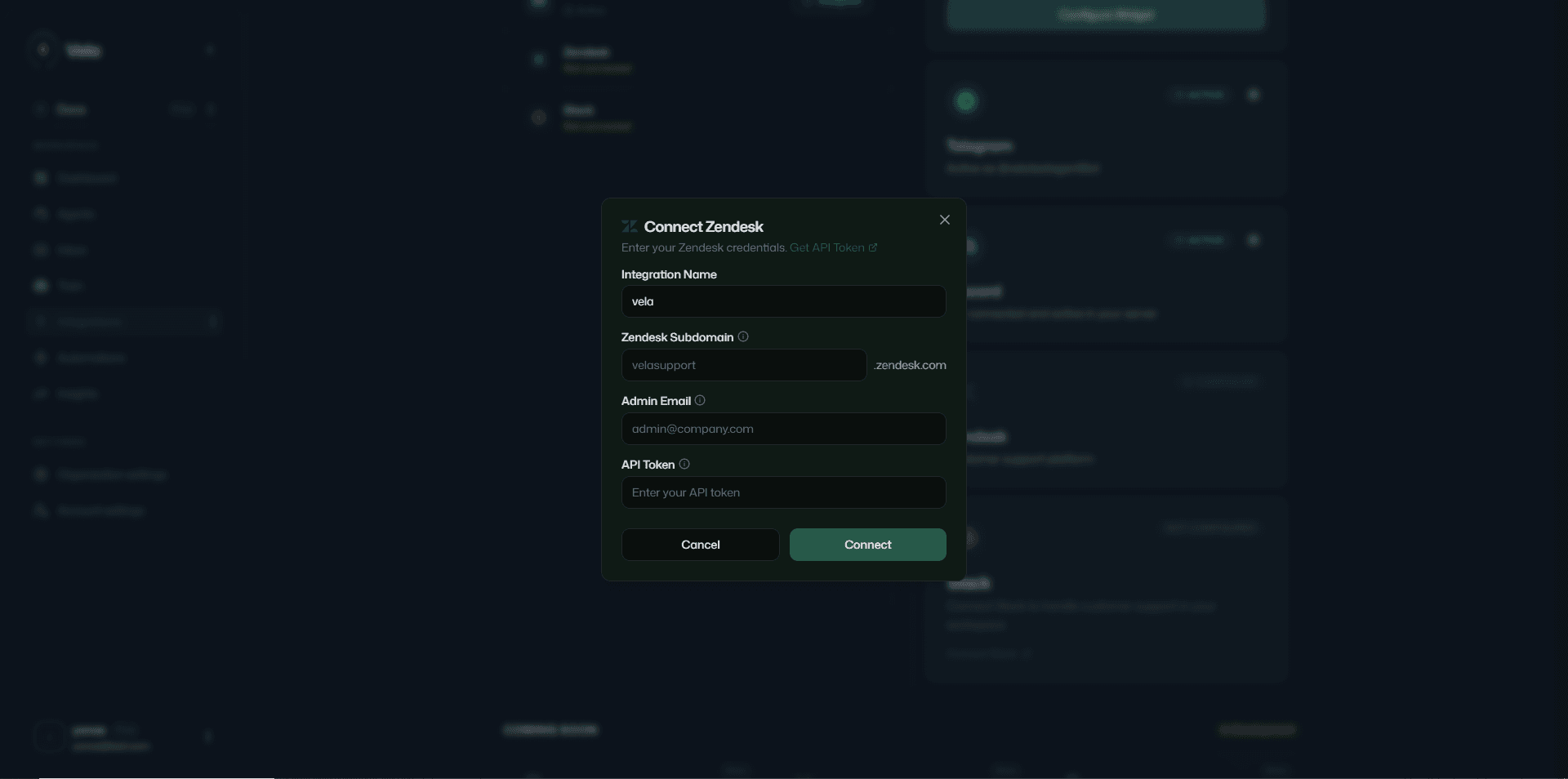Click the Connect Zendesk dialog title
Viewport: 1568px width, 779px height.
tap(703, 226)
